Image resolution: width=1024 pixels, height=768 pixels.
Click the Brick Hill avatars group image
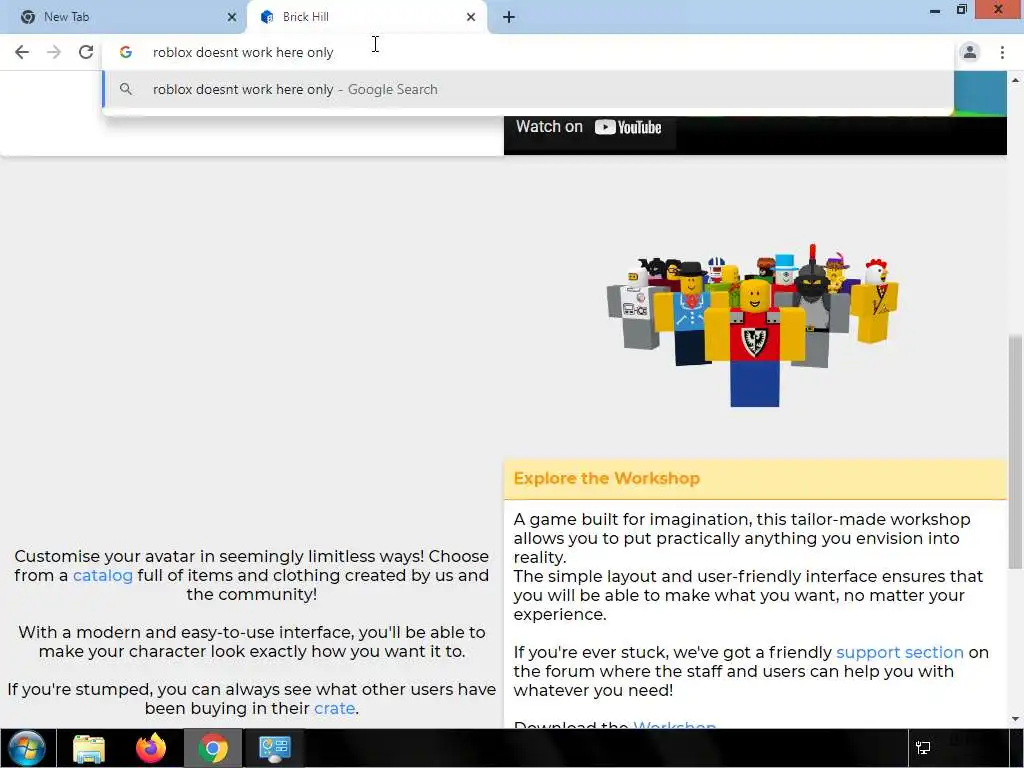point(753,325)
